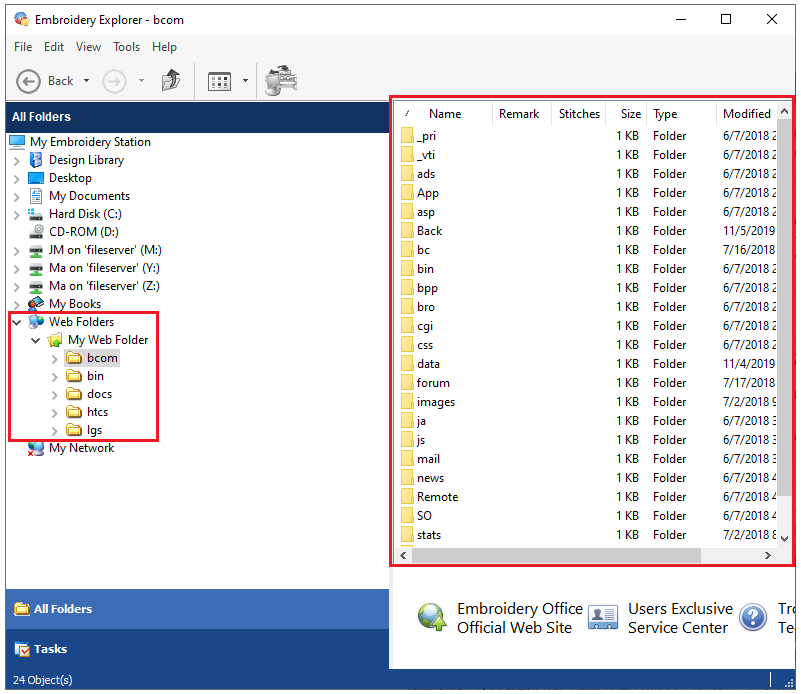The width and height of the screenshot is (801, 694).
Task: Sort list by Size column header
Action: click(626, 114)
